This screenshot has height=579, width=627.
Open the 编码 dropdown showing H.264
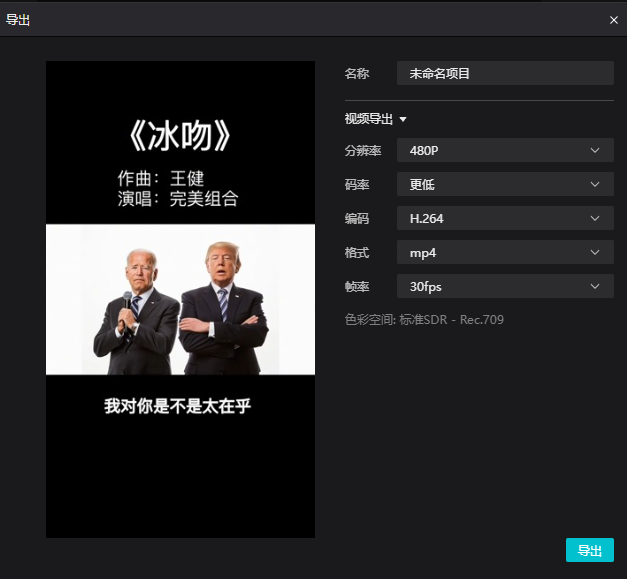click(504, 218)
